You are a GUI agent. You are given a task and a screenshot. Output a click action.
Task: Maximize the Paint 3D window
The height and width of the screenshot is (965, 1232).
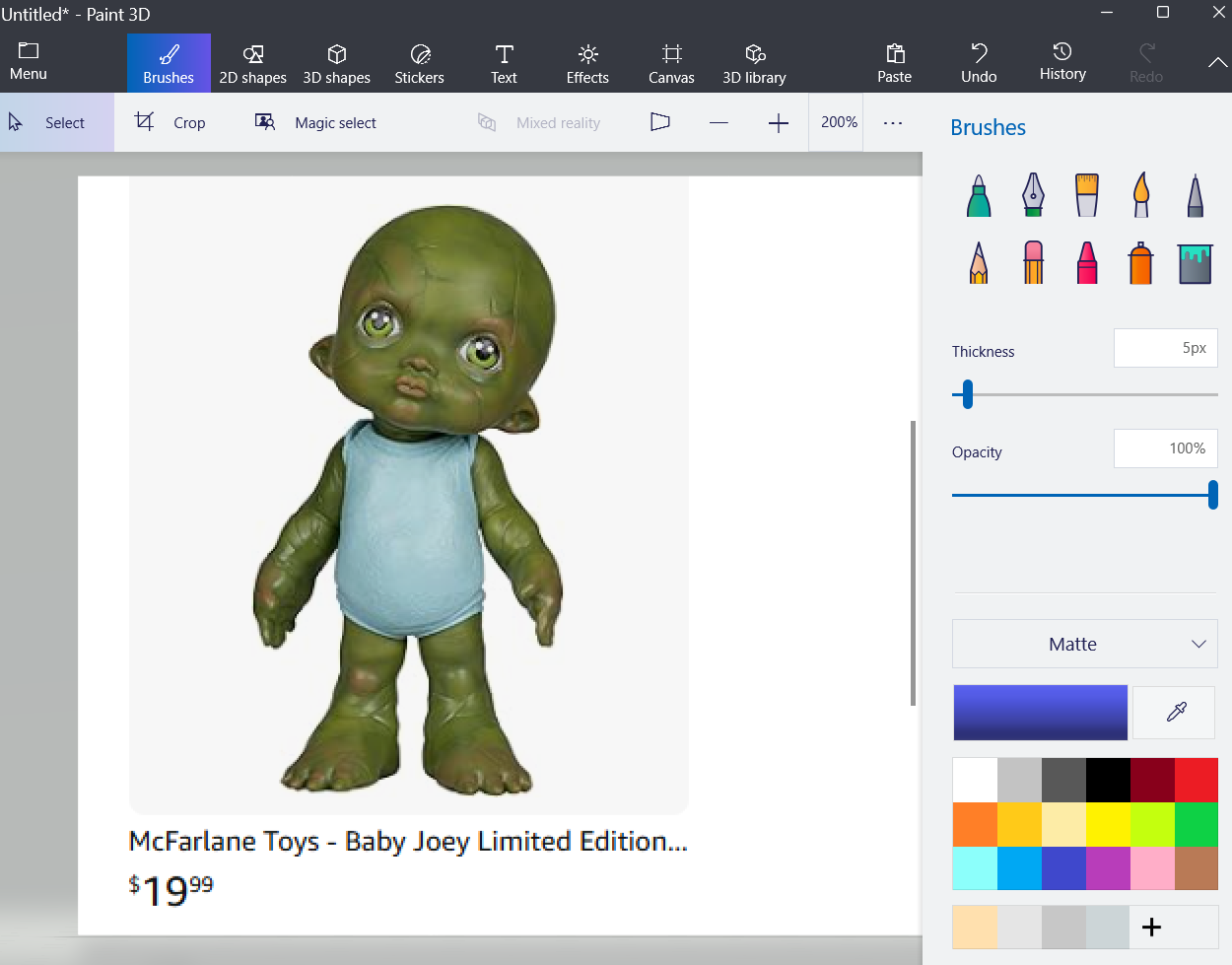(x=1163, y=13)
